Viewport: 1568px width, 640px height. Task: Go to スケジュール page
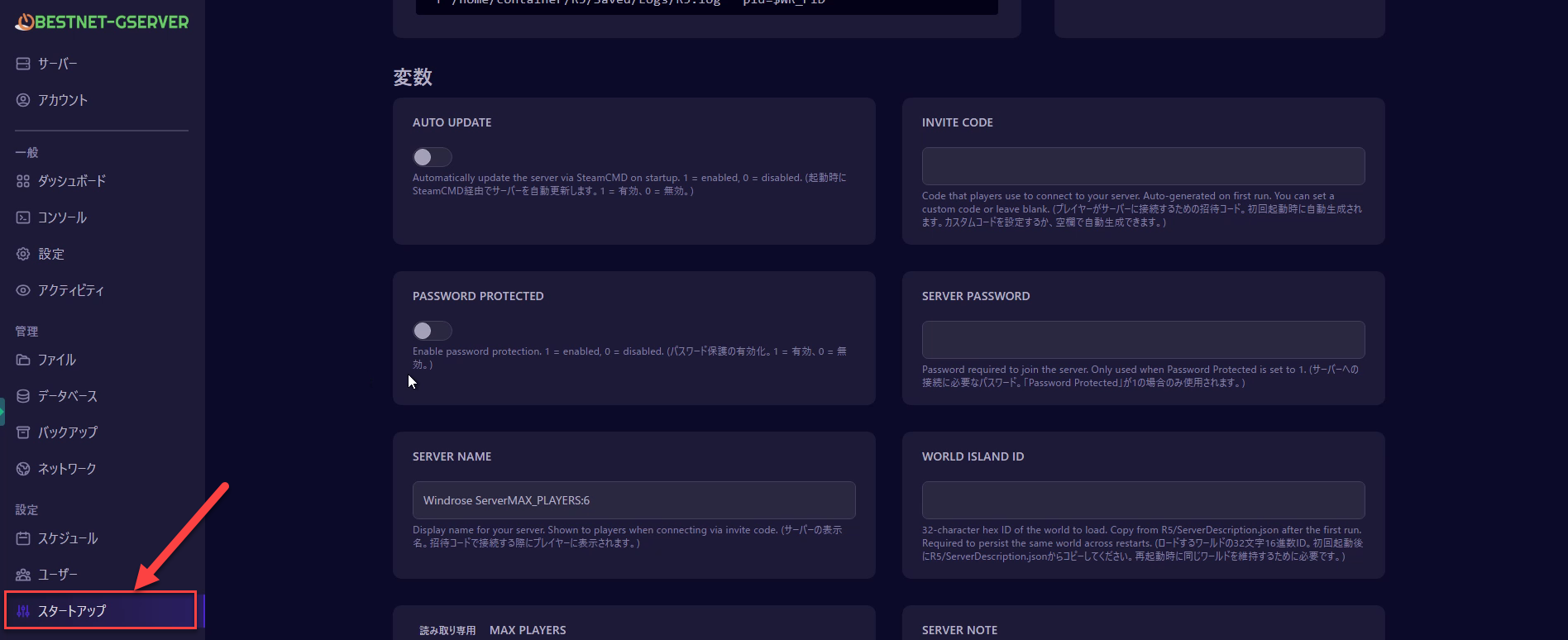(67, 538)
